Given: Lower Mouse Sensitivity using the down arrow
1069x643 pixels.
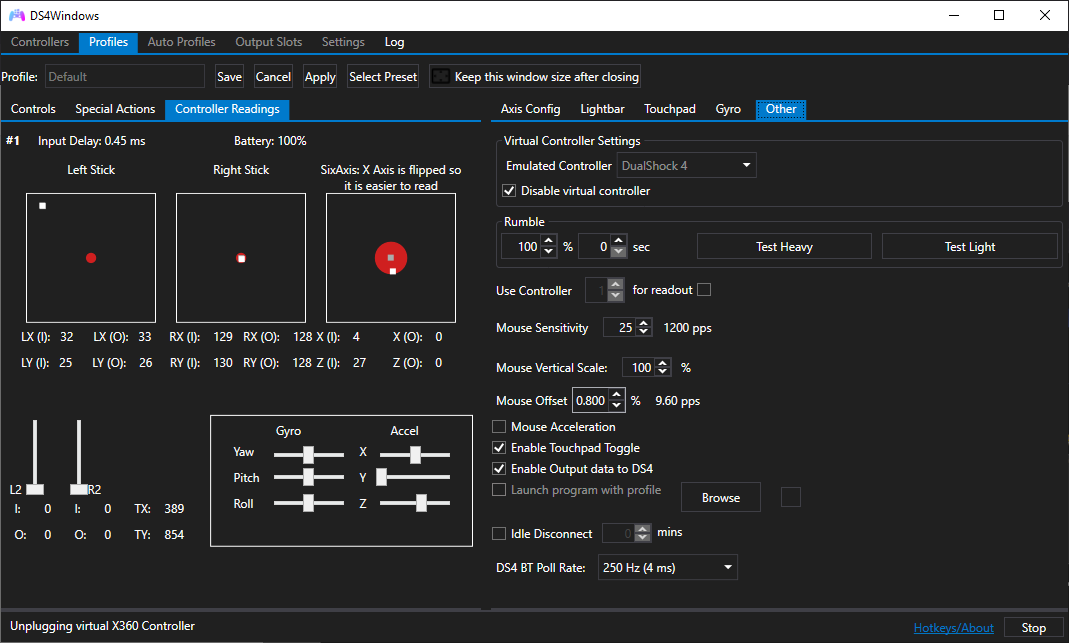Looking at the screenshot, I should click(644, 332).
